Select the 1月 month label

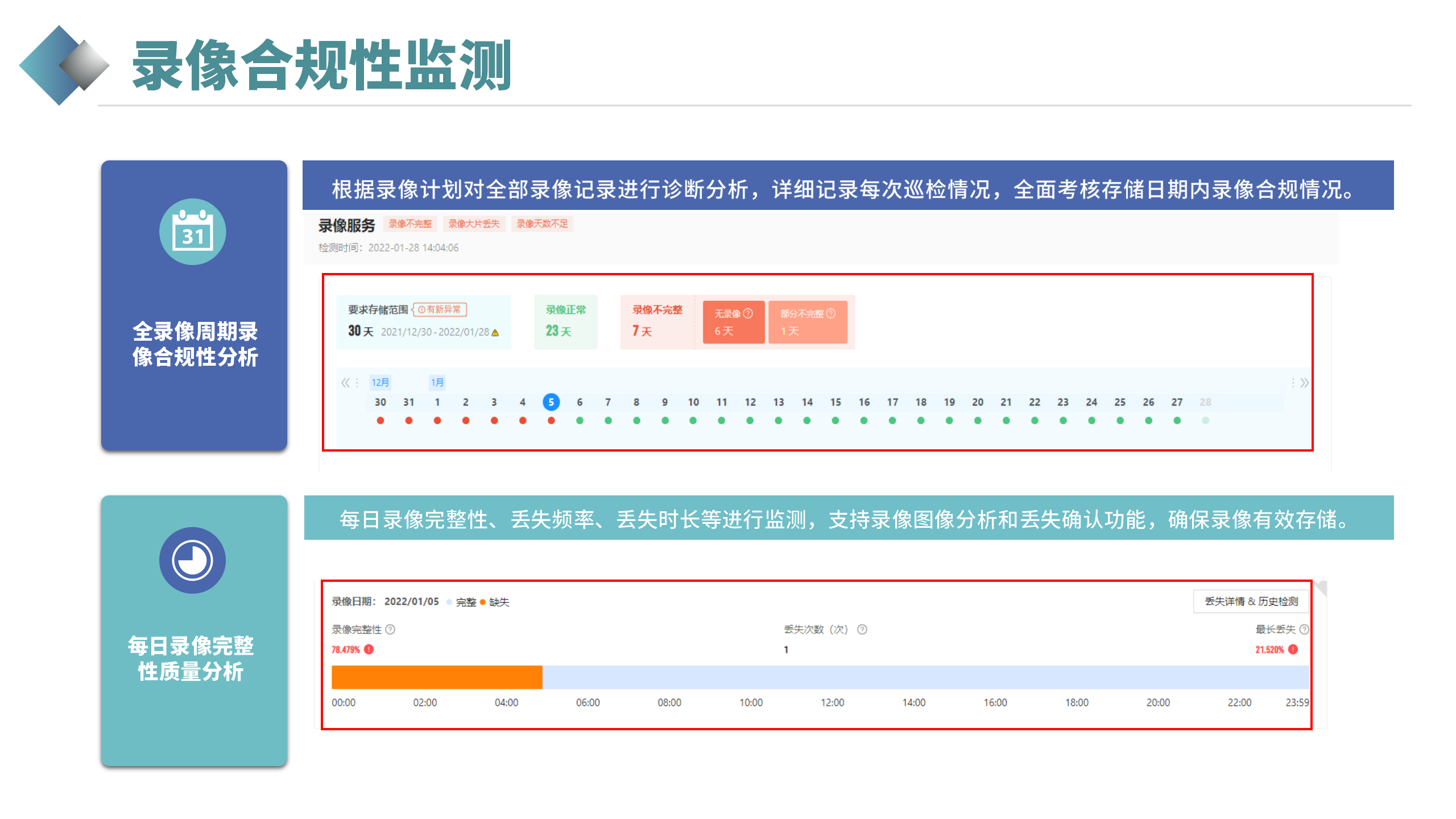click(437, 383)
